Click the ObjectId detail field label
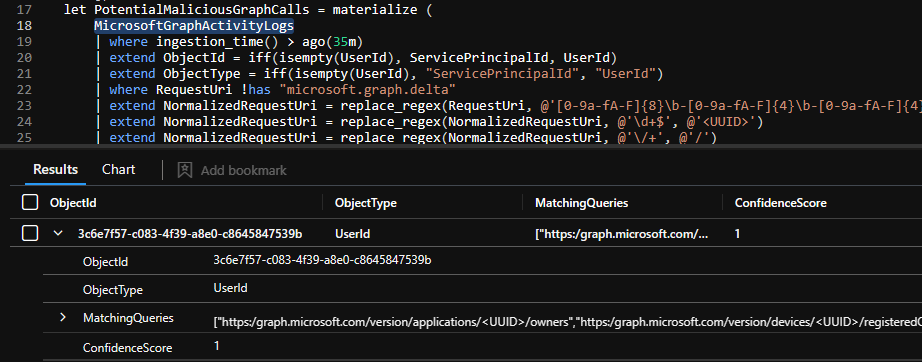 pos(105,262)
